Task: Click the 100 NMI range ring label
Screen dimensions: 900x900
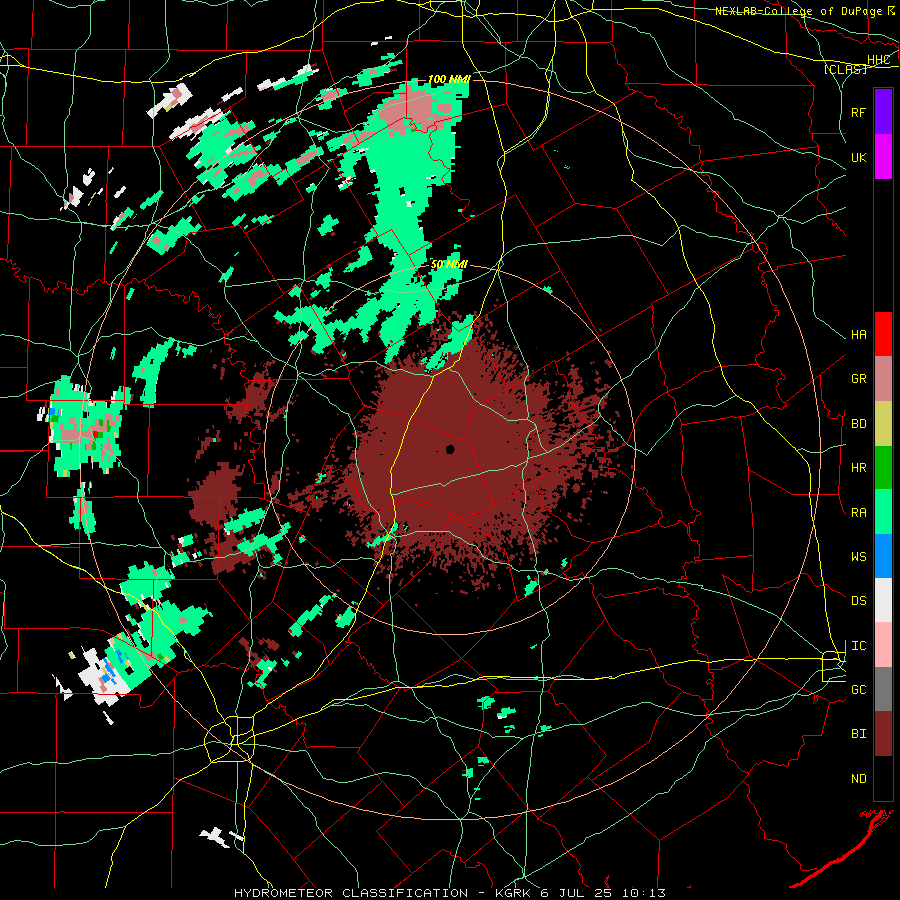Action: pyautogui.click(x=449, y=79)
